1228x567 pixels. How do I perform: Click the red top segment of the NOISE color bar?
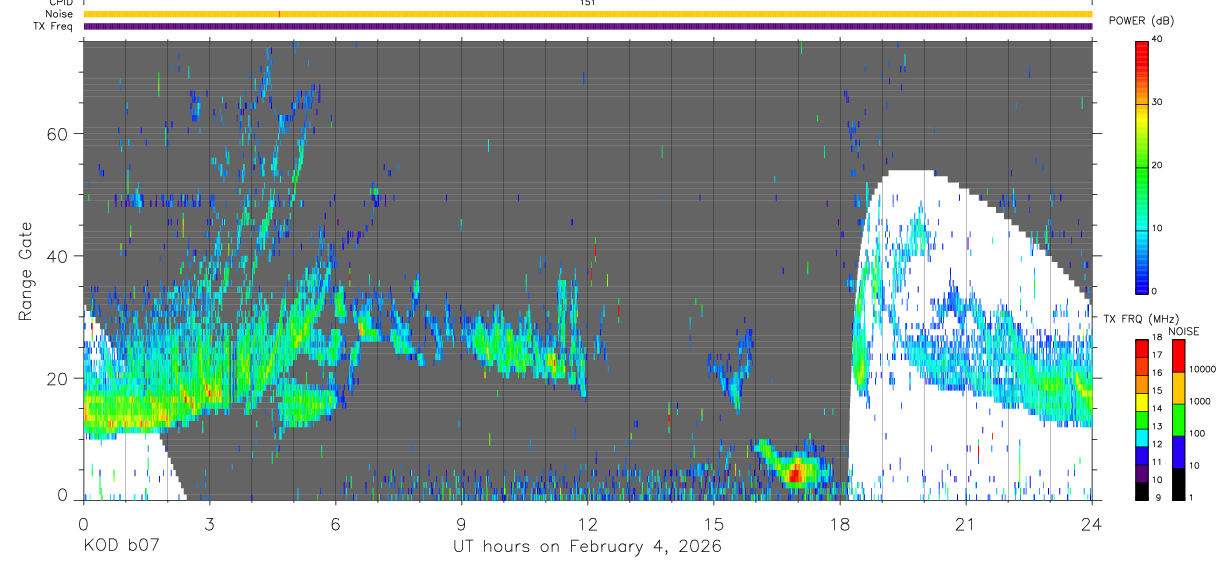1178,356
